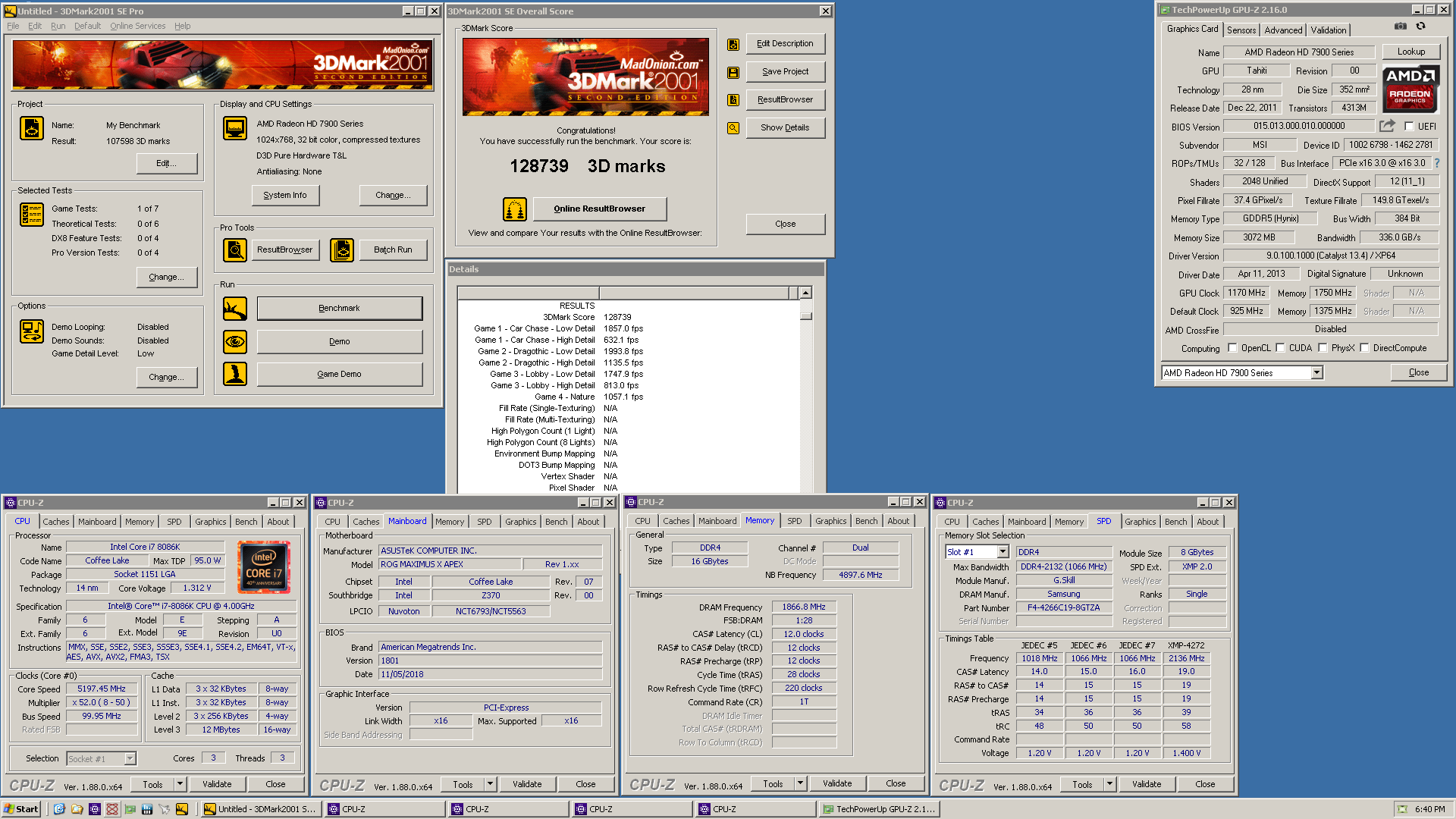Open the folder icon in quick launch
This screenshot has height=819, width=1456.
77,809
